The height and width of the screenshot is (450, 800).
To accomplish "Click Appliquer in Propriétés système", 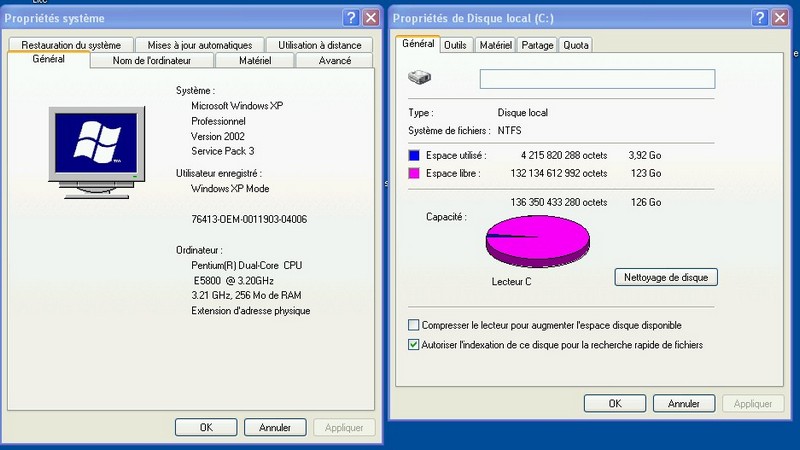I will coord(344,428).
